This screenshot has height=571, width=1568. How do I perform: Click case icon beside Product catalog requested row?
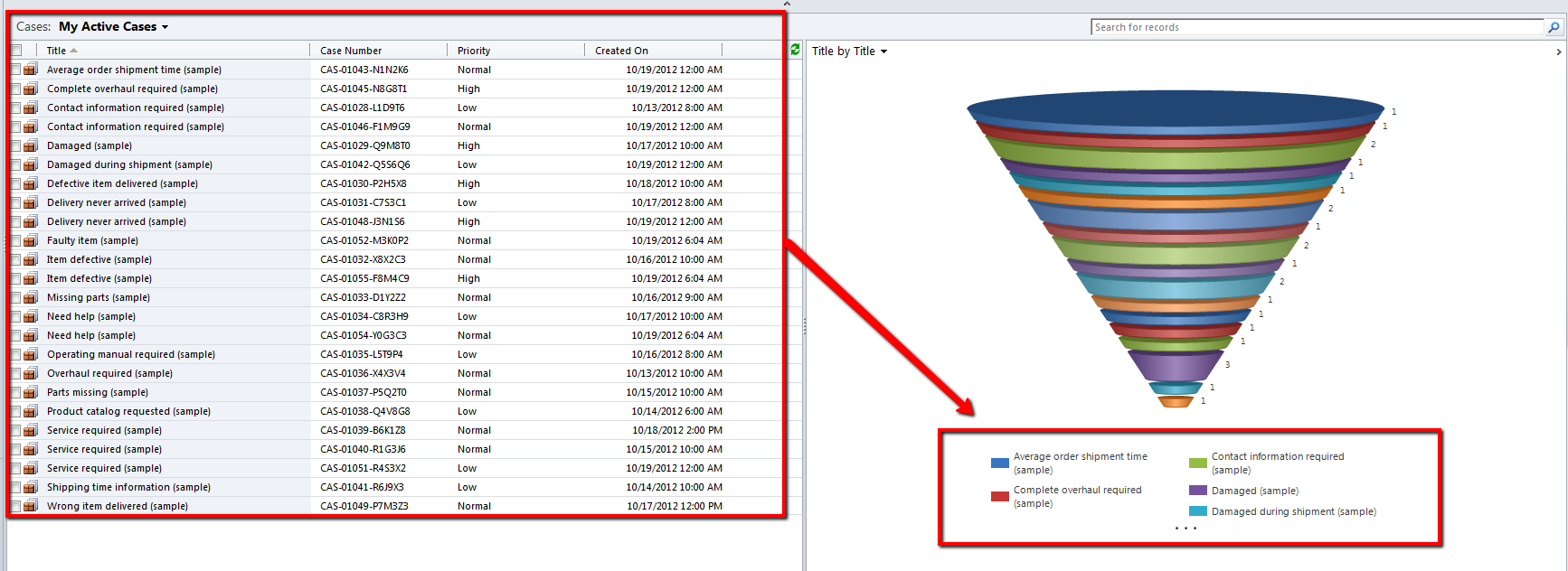pos(30,411)
